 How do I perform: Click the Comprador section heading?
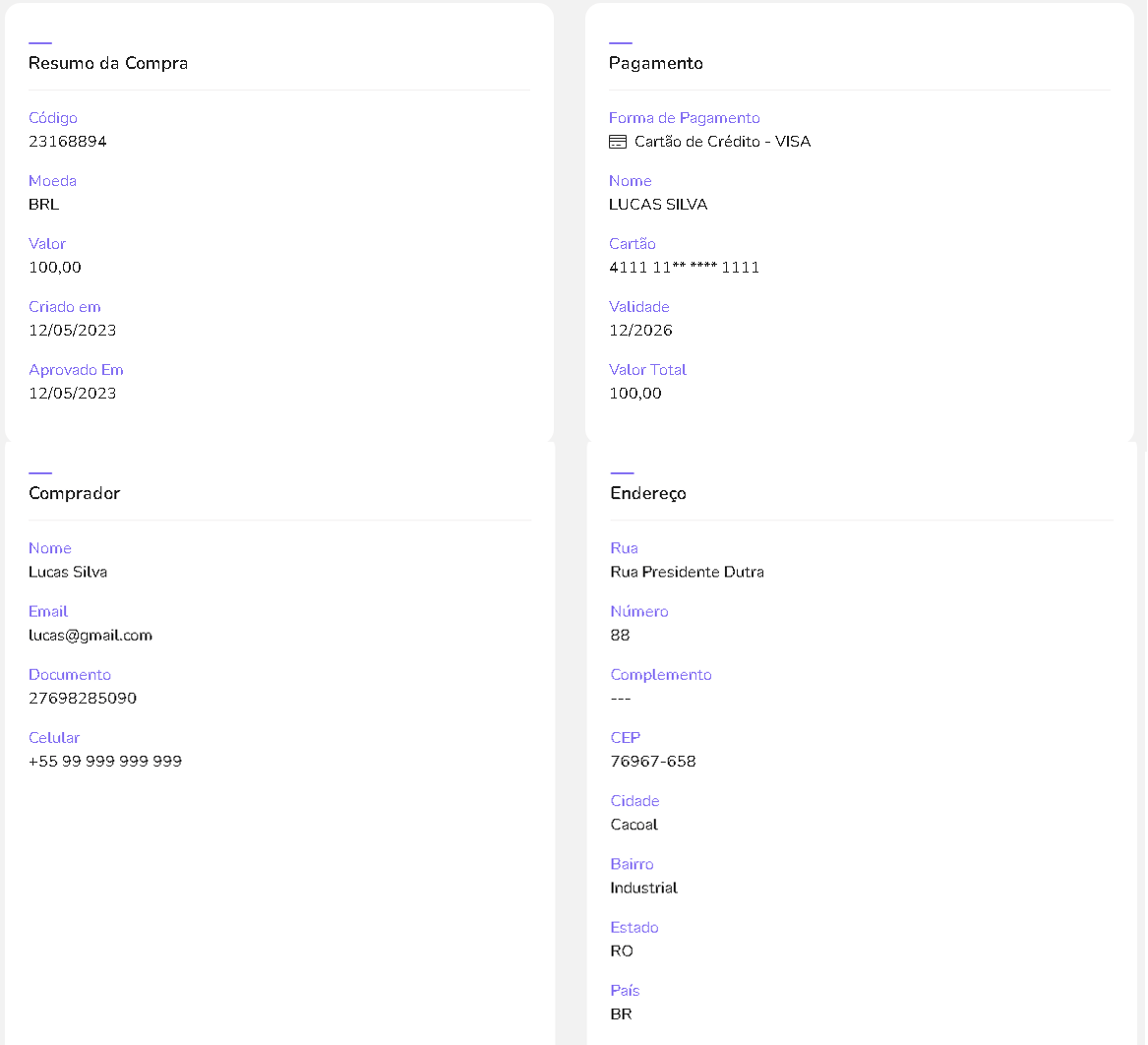point(75,493)
